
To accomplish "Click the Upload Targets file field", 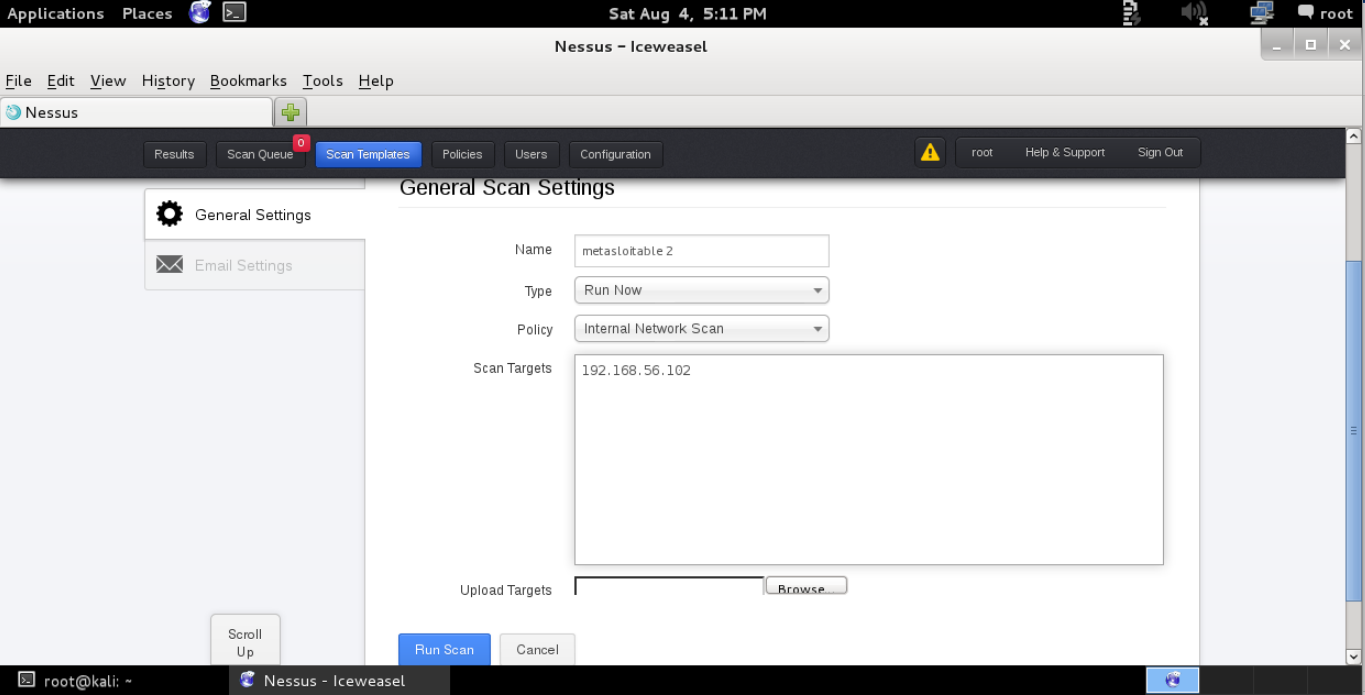I will point(669,587).
